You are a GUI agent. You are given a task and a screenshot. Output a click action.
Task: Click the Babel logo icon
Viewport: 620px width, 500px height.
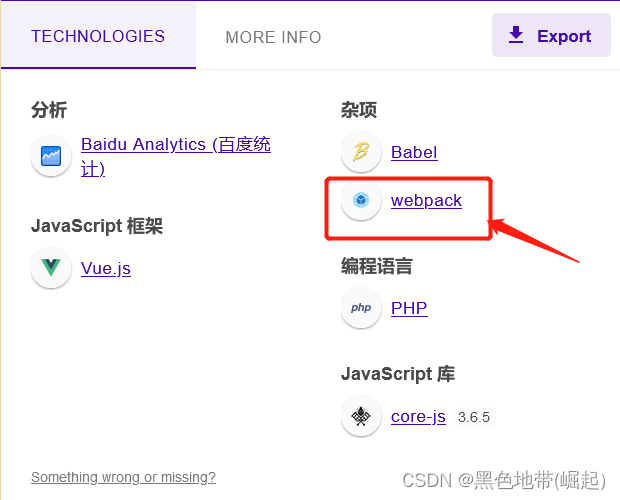click(x=361, y=152)
